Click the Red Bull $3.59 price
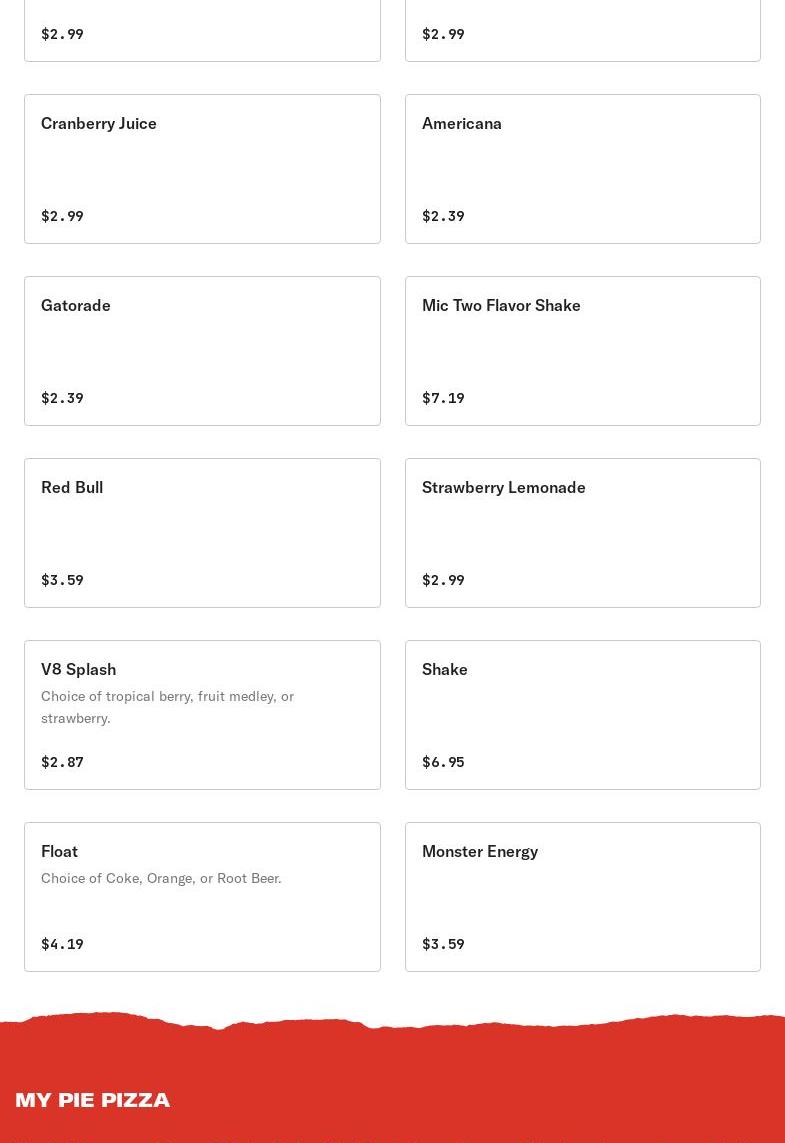The width and height of the screenshot is (785, 1143). tap(62, 580)
